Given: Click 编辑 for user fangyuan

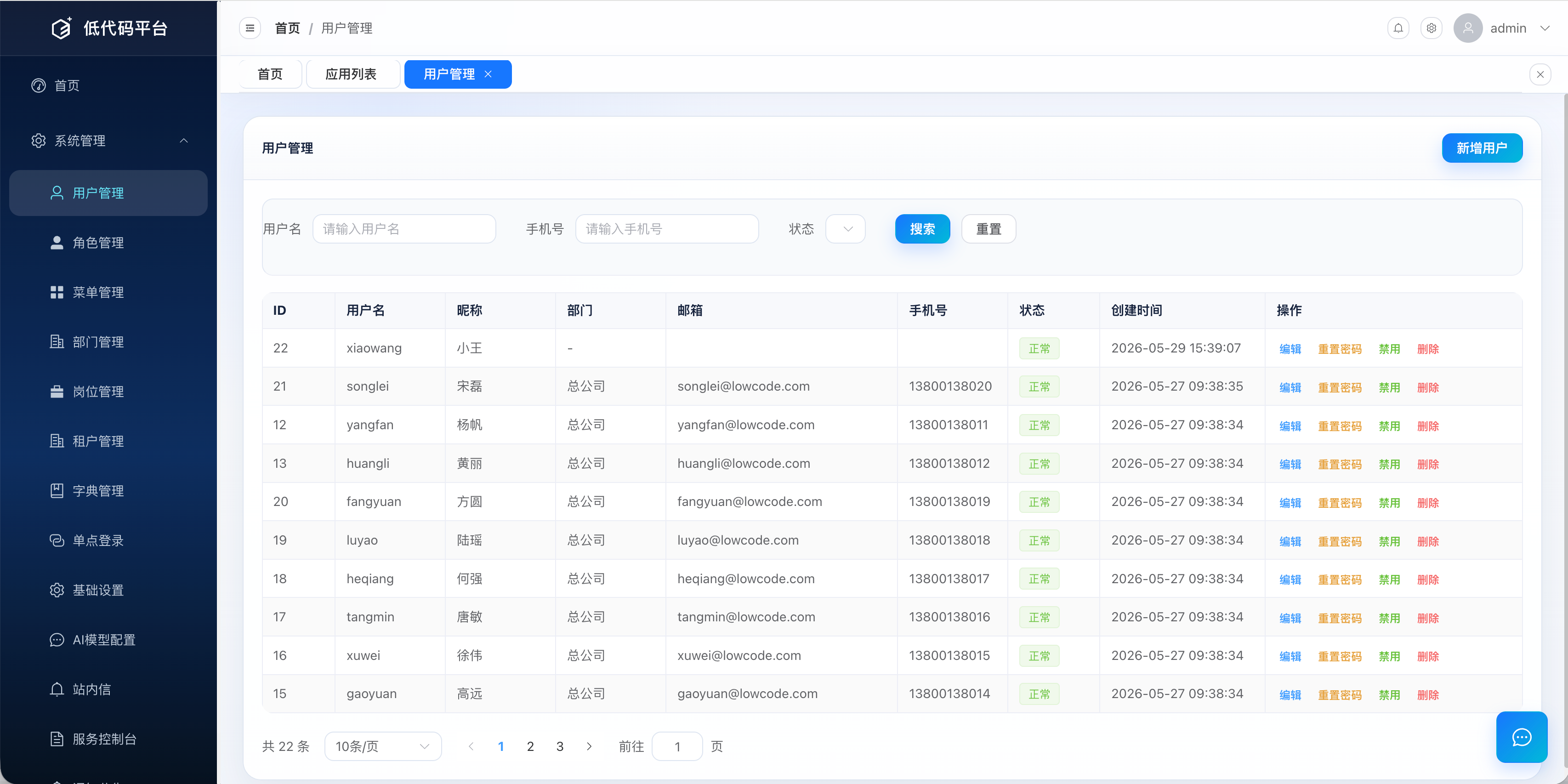Looking at the screenshot, I should click(x=1290, y=503).
